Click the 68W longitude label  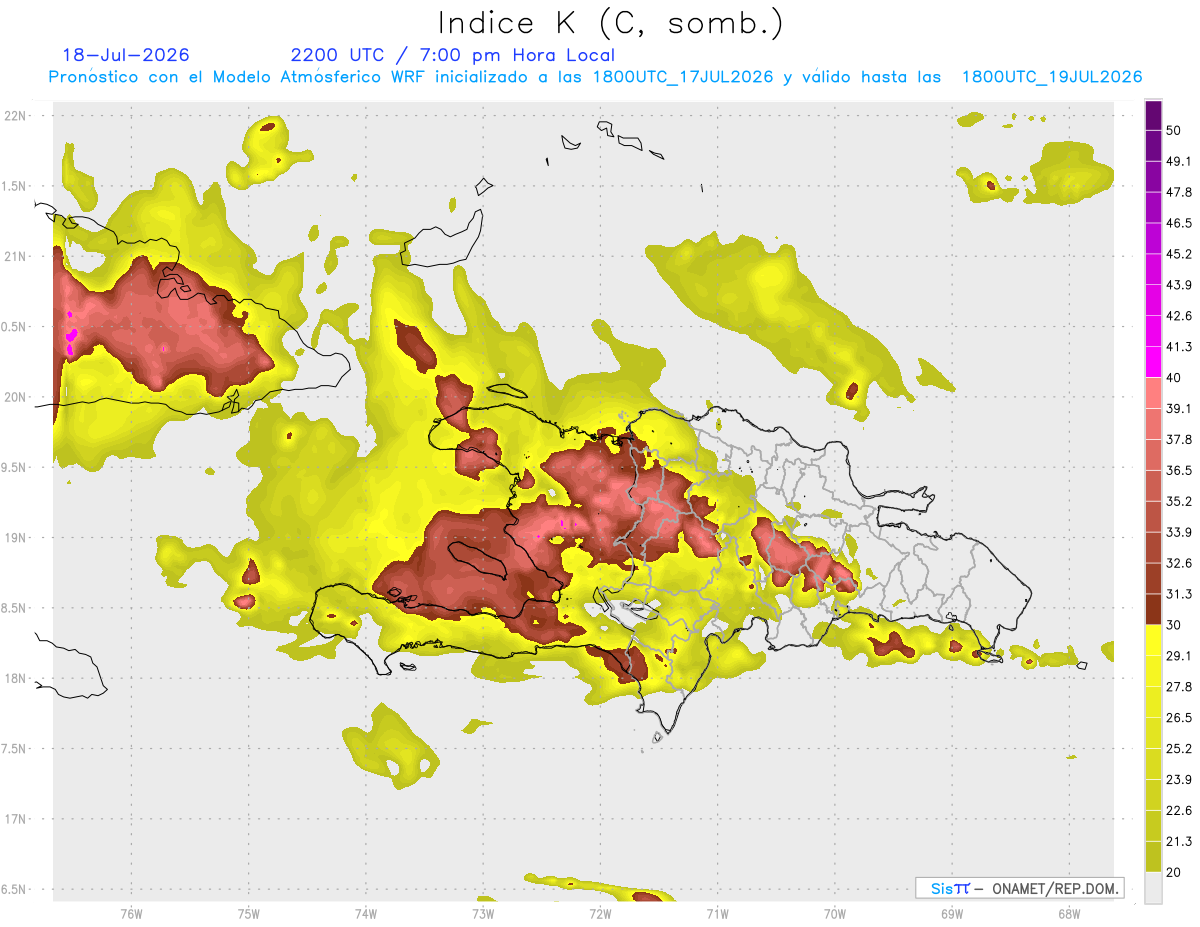coord(1068,914)
